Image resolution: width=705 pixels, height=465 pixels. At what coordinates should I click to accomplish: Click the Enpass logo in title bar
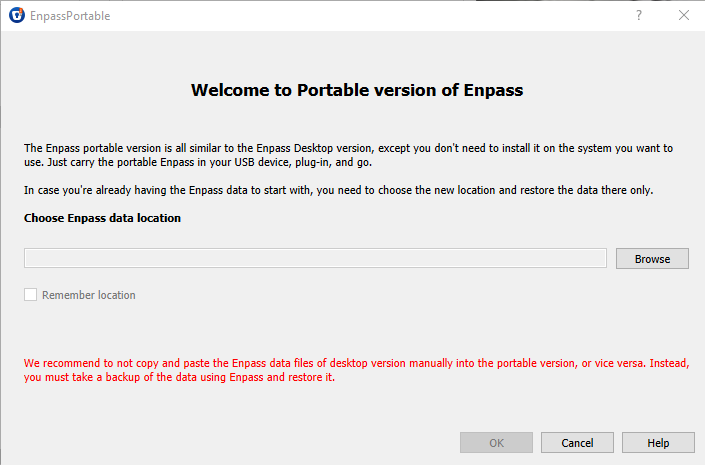coord(16,16)
